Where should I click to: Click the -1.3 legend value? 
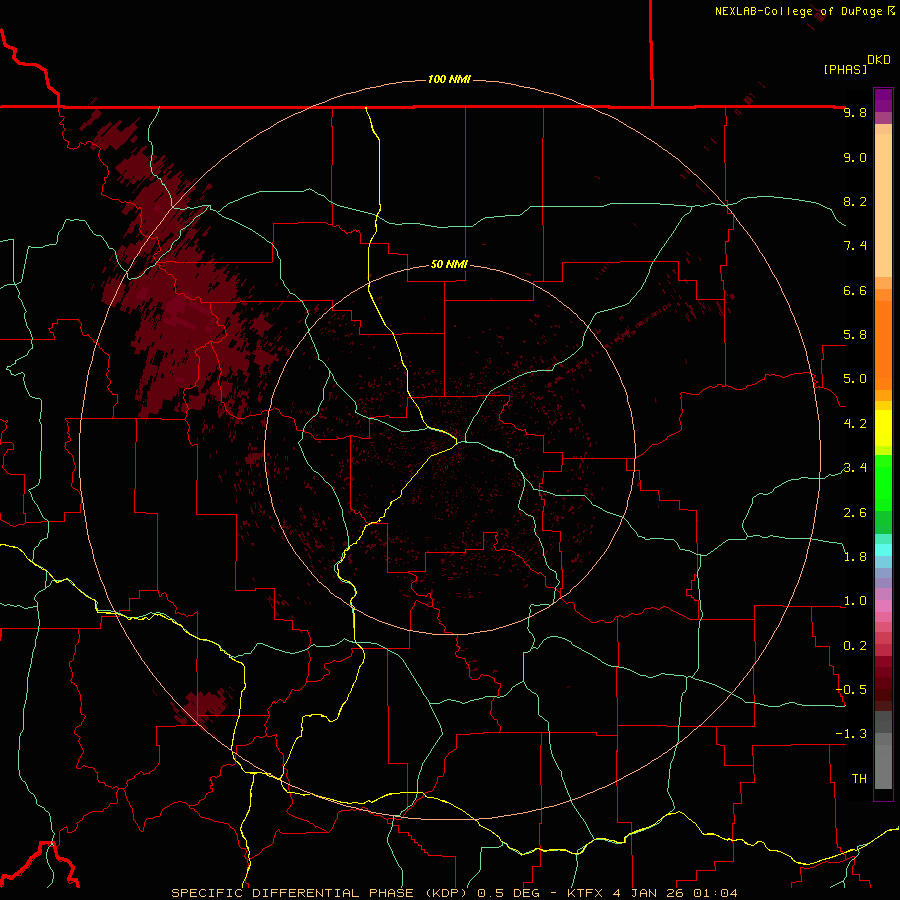point(851,734)
